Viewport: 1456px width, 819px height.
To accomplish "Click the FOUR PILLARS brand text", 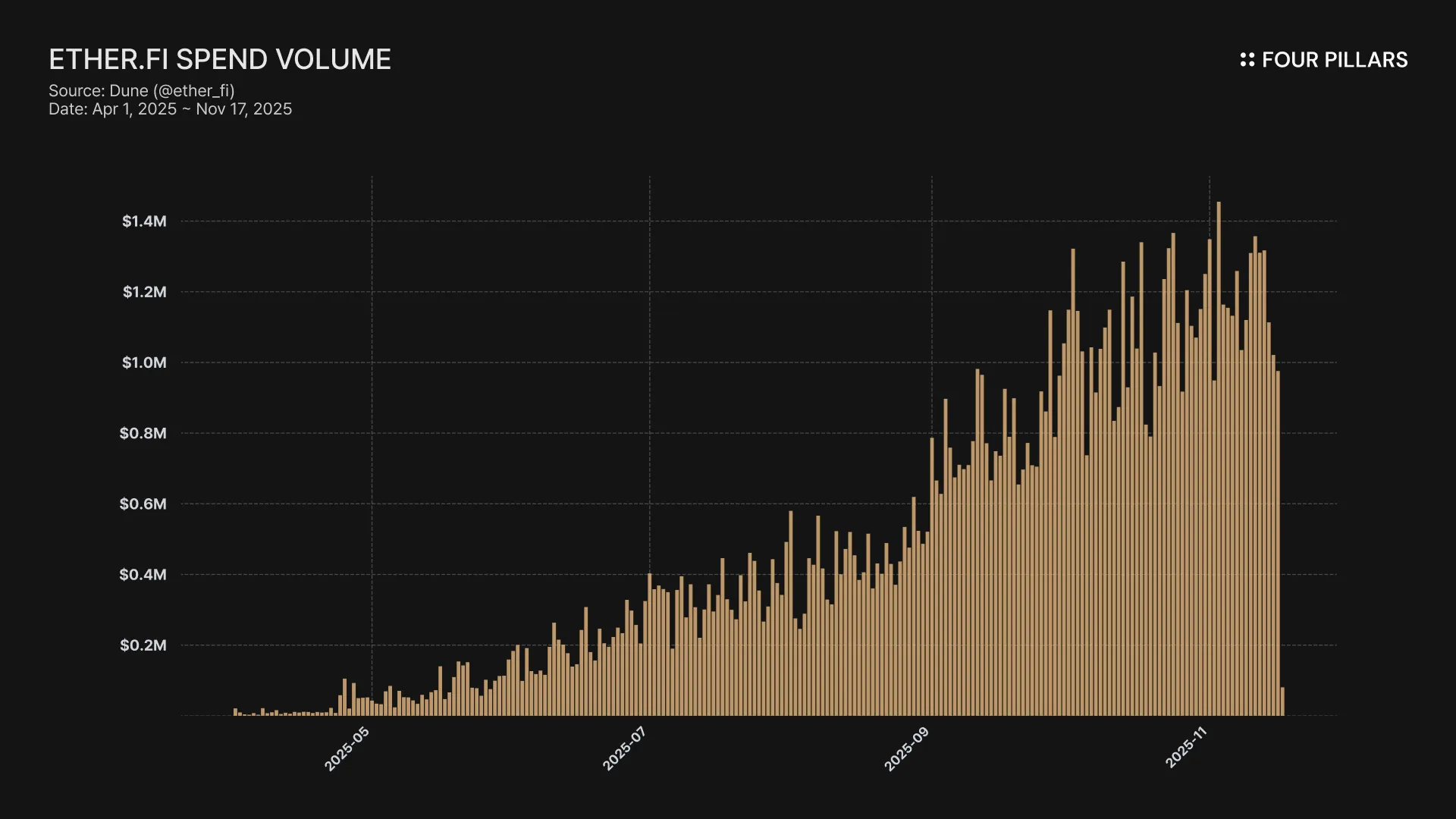I will (x=1334, y=60).
